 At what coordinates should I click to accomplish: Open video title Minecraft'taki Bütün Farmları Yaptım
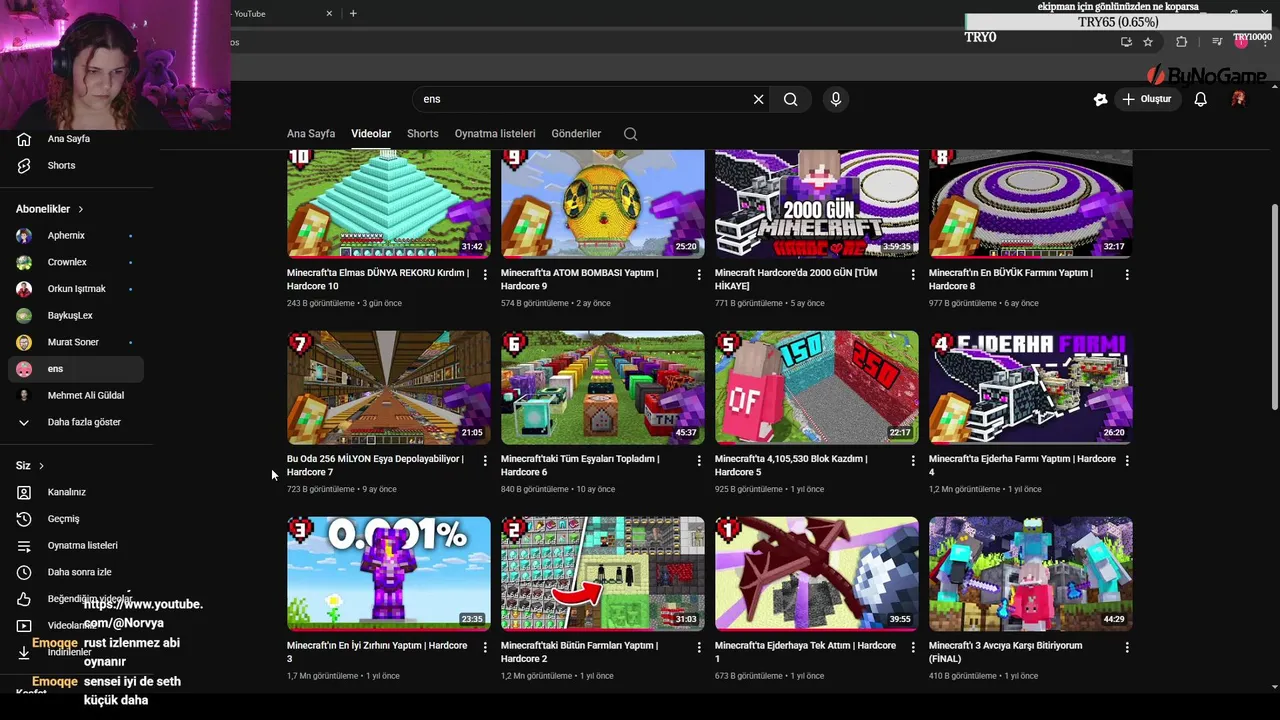pos(579,652)
